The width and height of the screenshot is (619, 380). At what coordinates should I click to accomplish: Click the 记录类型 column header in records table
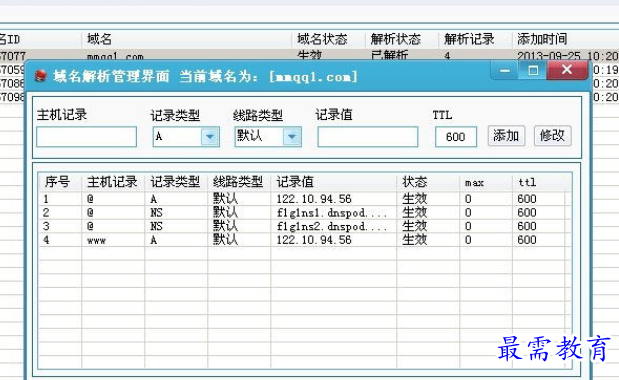(x=176, y=182)
